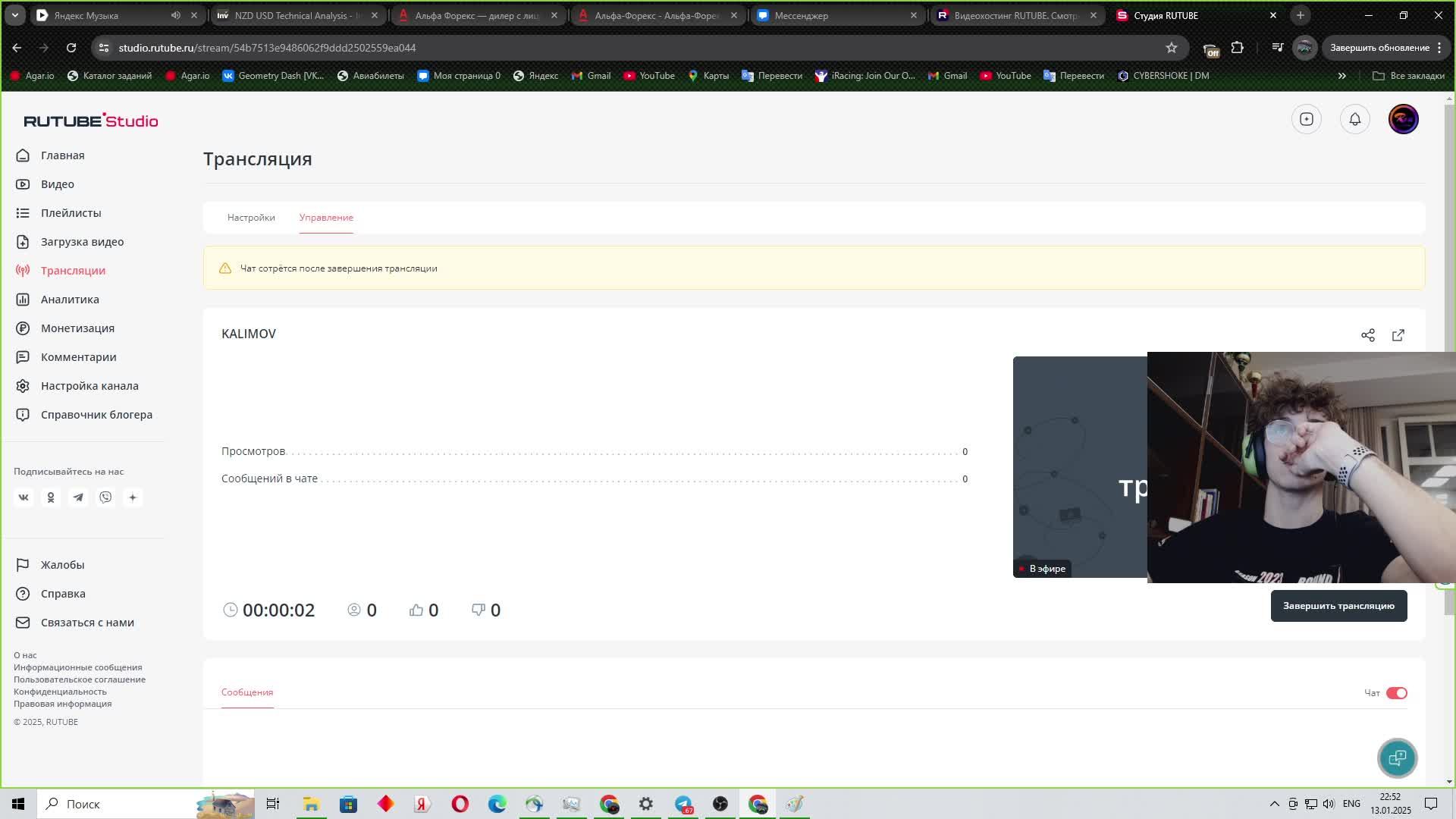
Task: Toggle the Чат switch off
Action: pos(1396,693)
